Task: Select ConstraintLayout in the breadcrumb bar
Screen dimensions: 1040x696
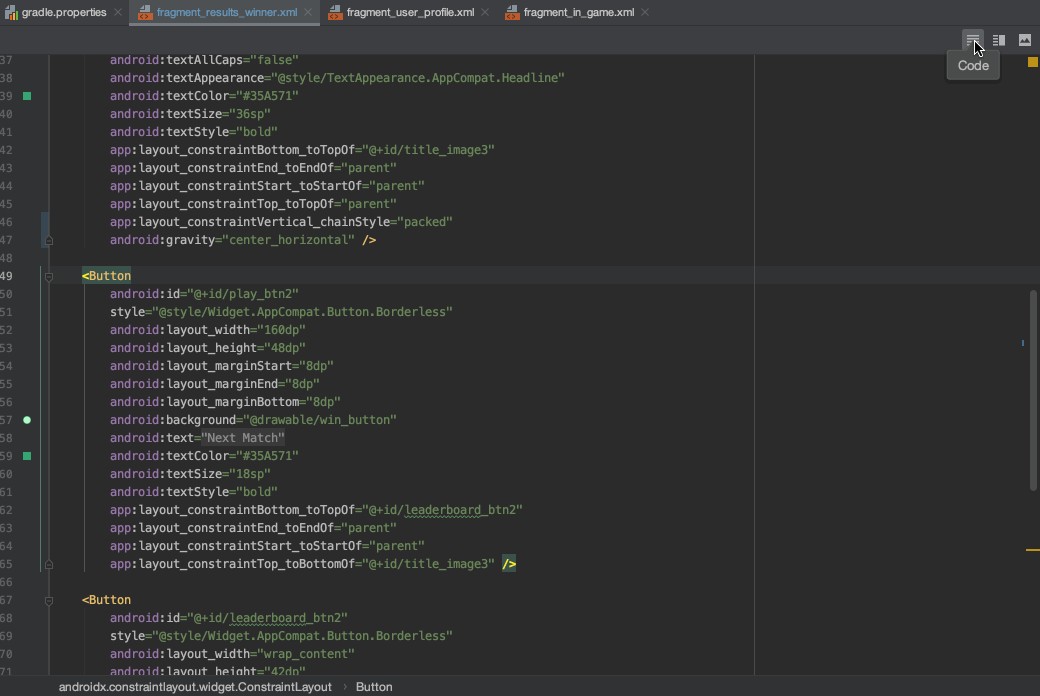Action: (193, 687)
